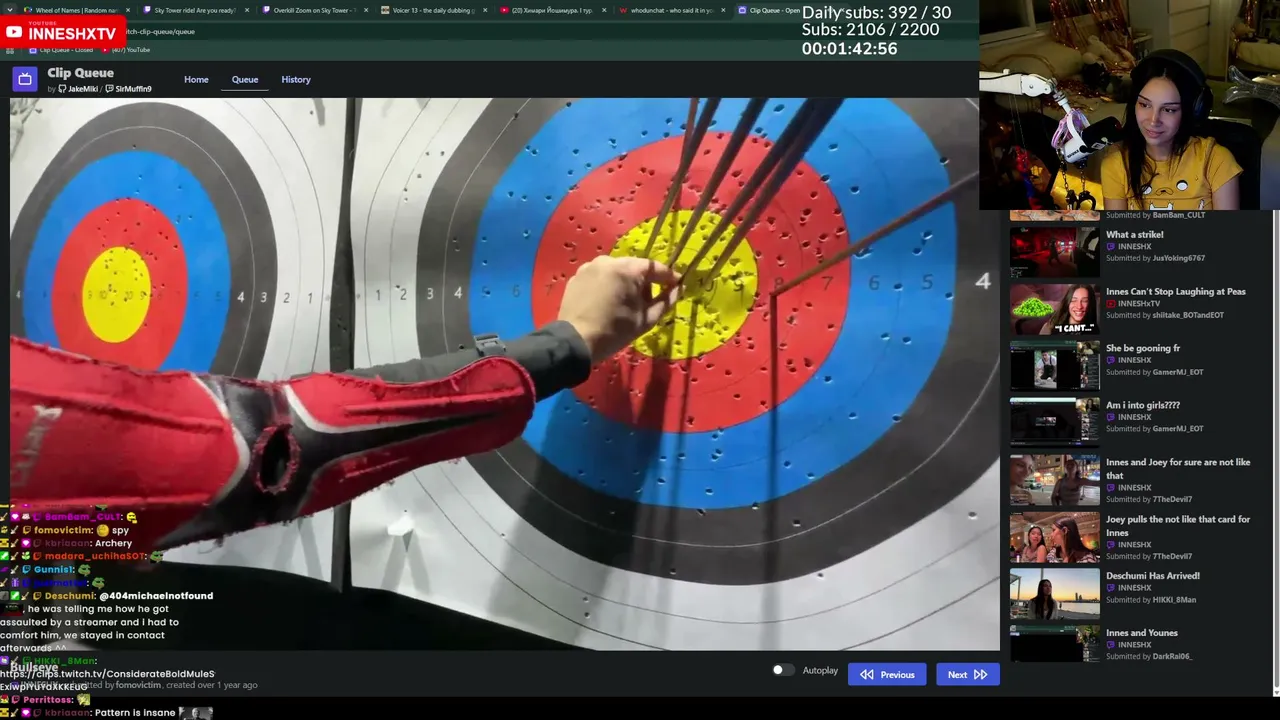
Task: Click the YouTube INNESHXTV channel badge
Action: [62, 32]
